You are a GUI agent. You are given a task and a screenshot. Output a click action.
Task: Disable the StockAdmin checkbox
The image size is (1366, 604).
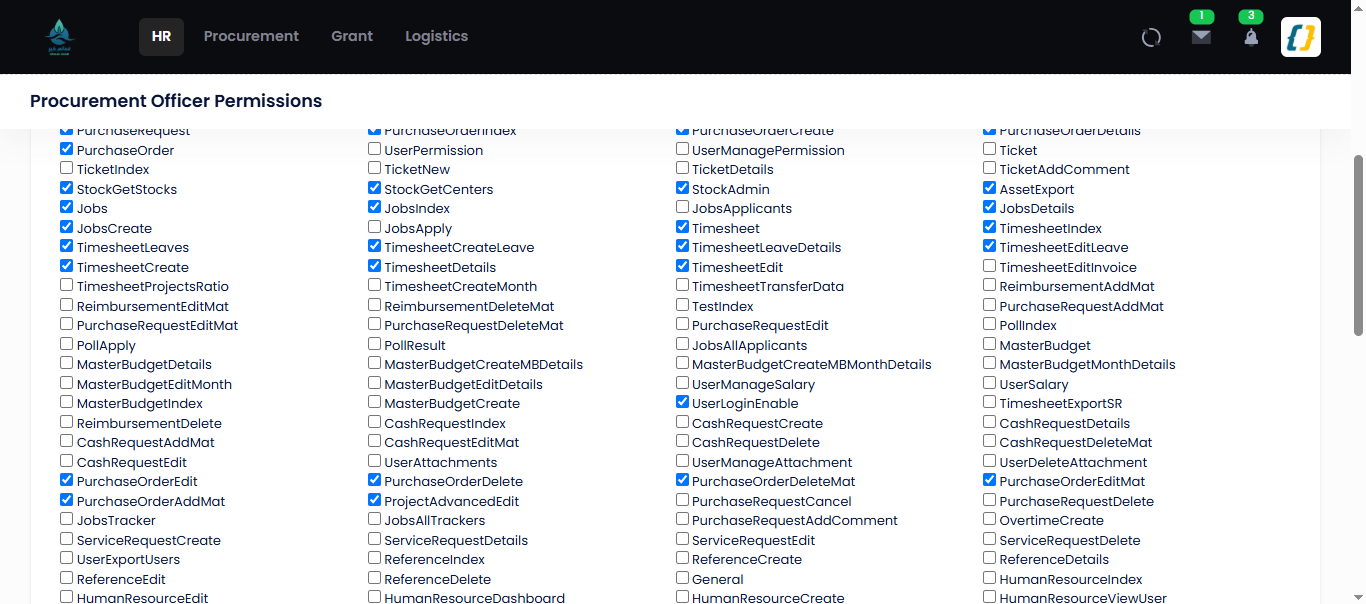pos(683,188)
